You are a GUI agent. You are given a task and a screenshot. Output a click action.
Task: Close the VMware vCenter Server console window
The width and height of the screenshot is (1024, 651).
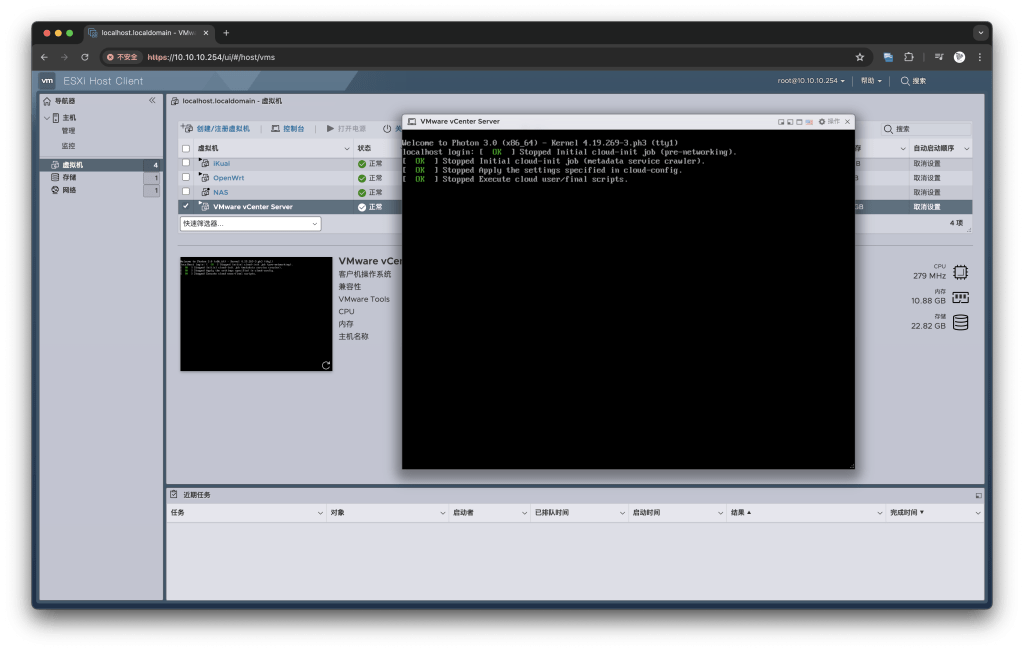[x=848, y=121]
